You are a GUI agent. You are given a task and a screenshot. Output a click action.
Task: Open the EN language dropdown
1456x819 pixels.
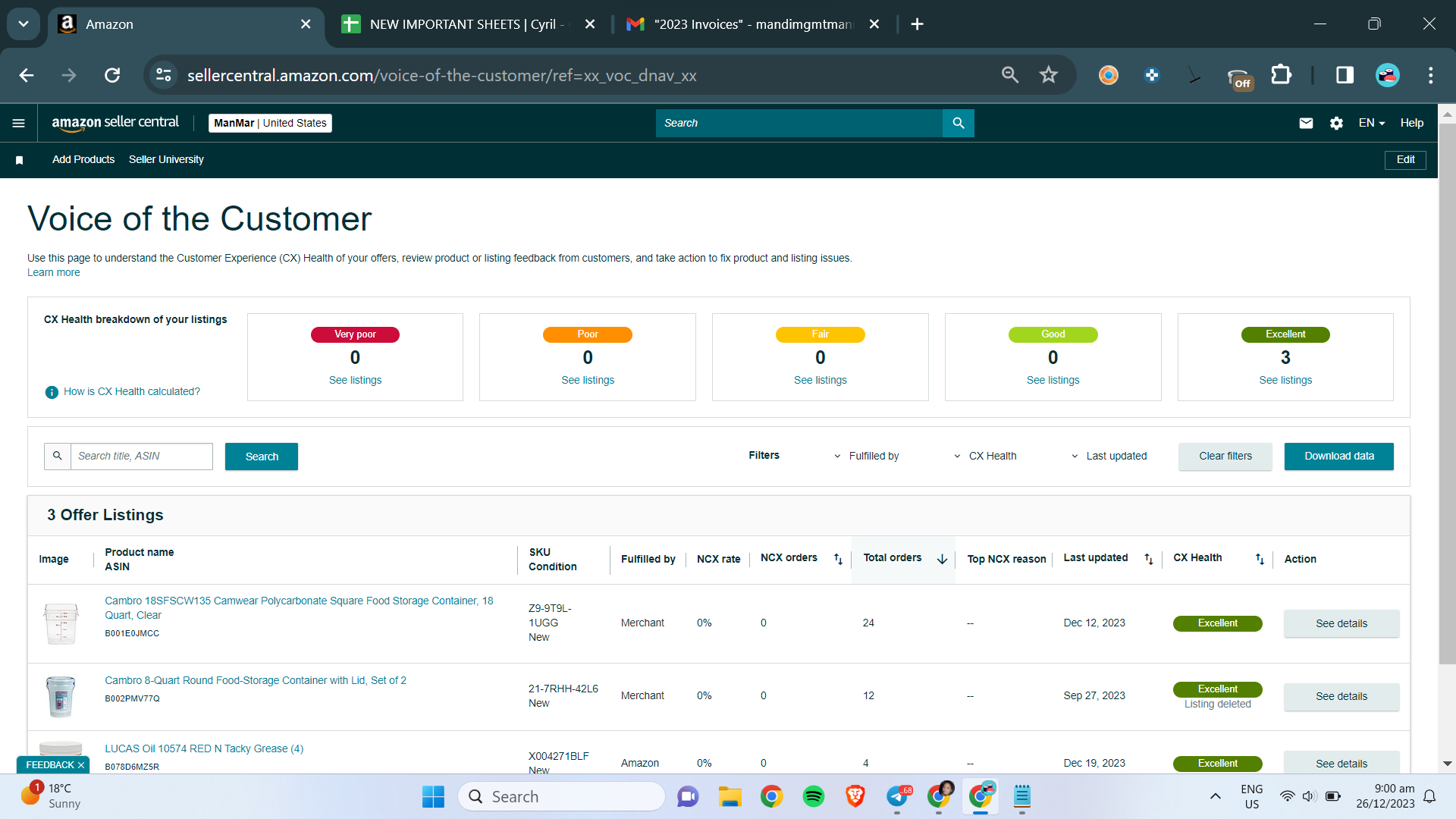[x=1372, y=123]
